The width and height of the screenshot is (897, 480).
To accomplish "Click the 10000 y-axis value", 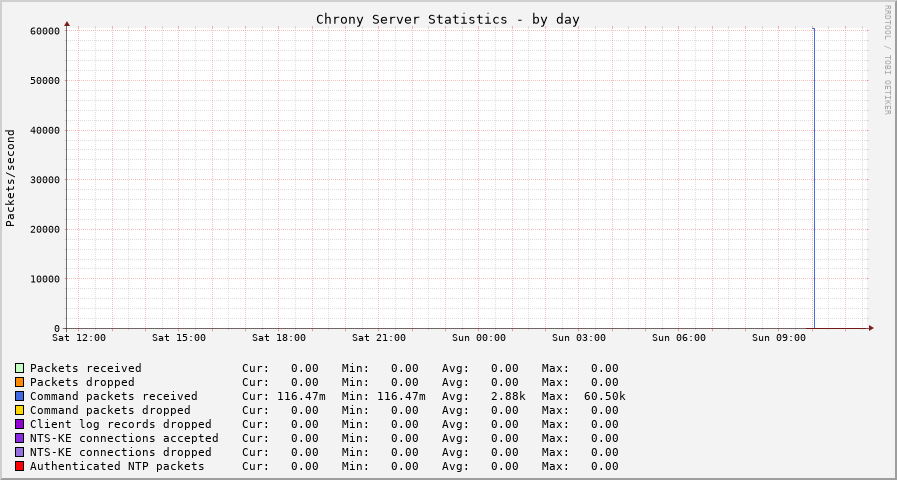I will click(x=45, y=279).
